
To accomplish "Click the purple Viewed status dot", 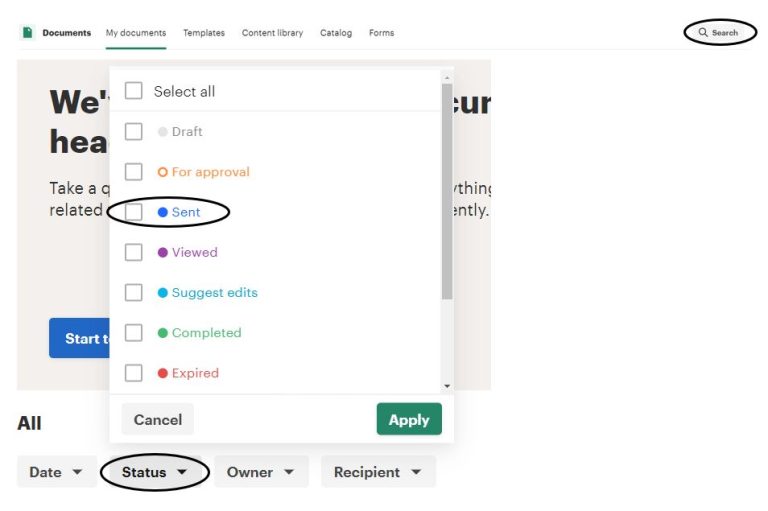I will pyautogui.click(x=163, y=252).
